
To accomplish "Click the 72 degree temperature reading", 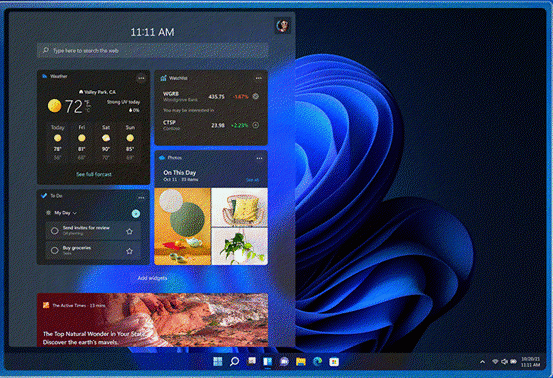I will tap(74, 106).
